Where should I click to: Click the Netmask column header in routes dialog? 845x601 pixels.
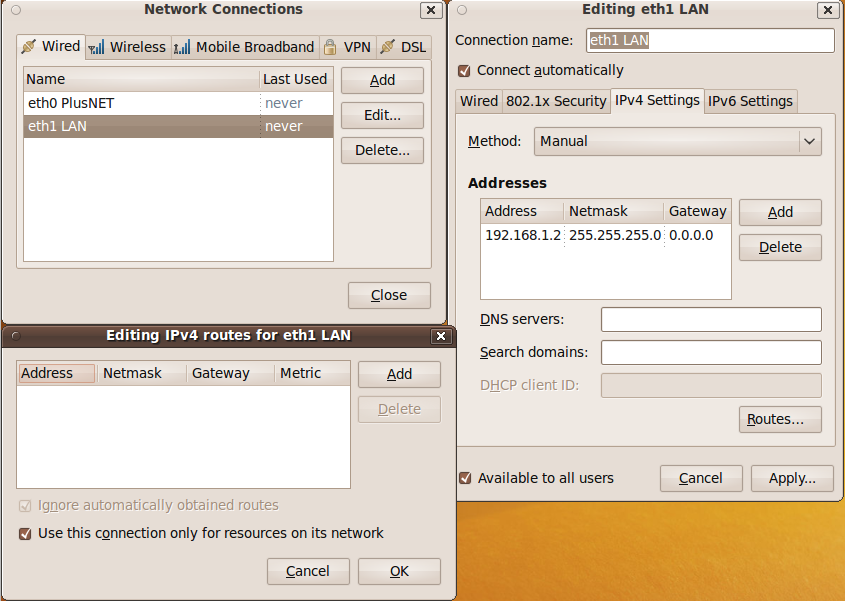[x=141, y=373]
